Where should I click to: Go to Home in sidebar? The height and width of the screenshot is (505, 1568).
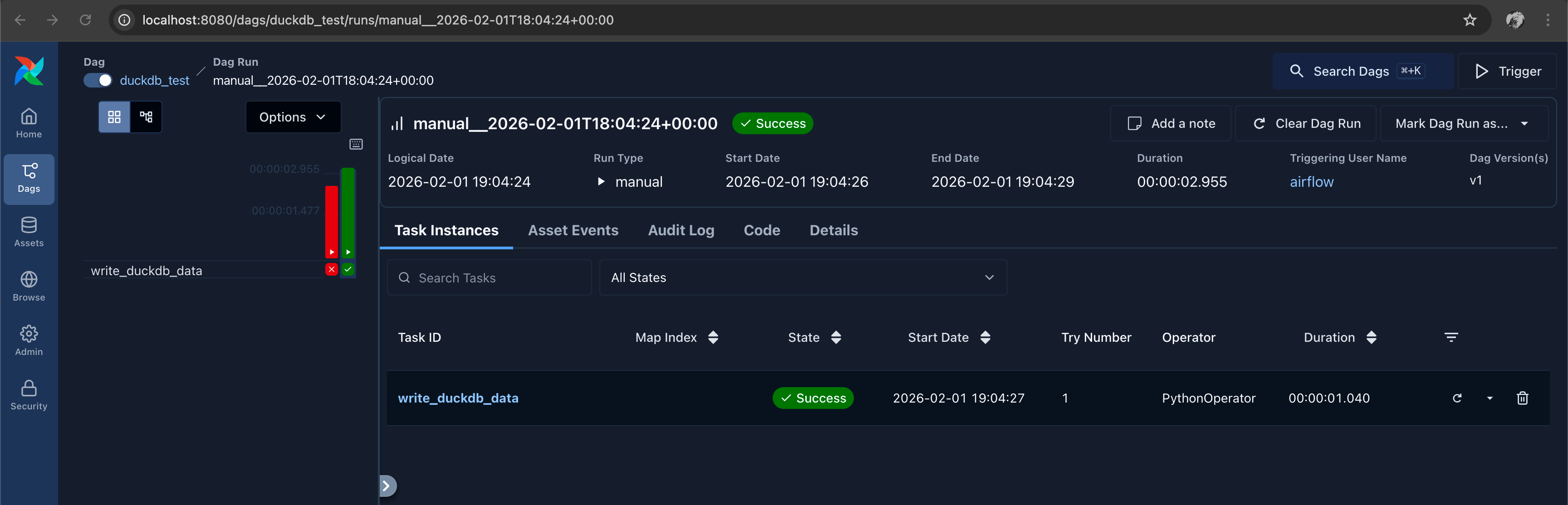tap(29, 123)
